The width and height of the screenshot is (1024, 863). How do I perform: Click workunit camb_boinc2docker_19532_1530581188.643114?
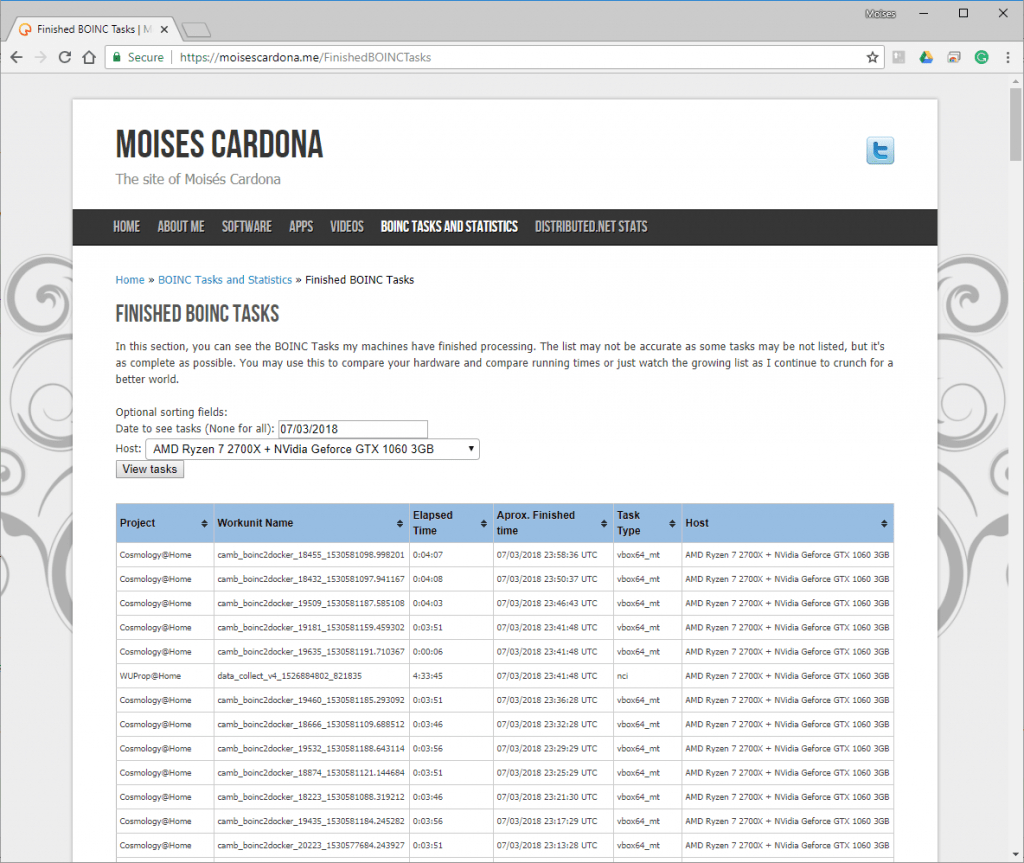311,749
